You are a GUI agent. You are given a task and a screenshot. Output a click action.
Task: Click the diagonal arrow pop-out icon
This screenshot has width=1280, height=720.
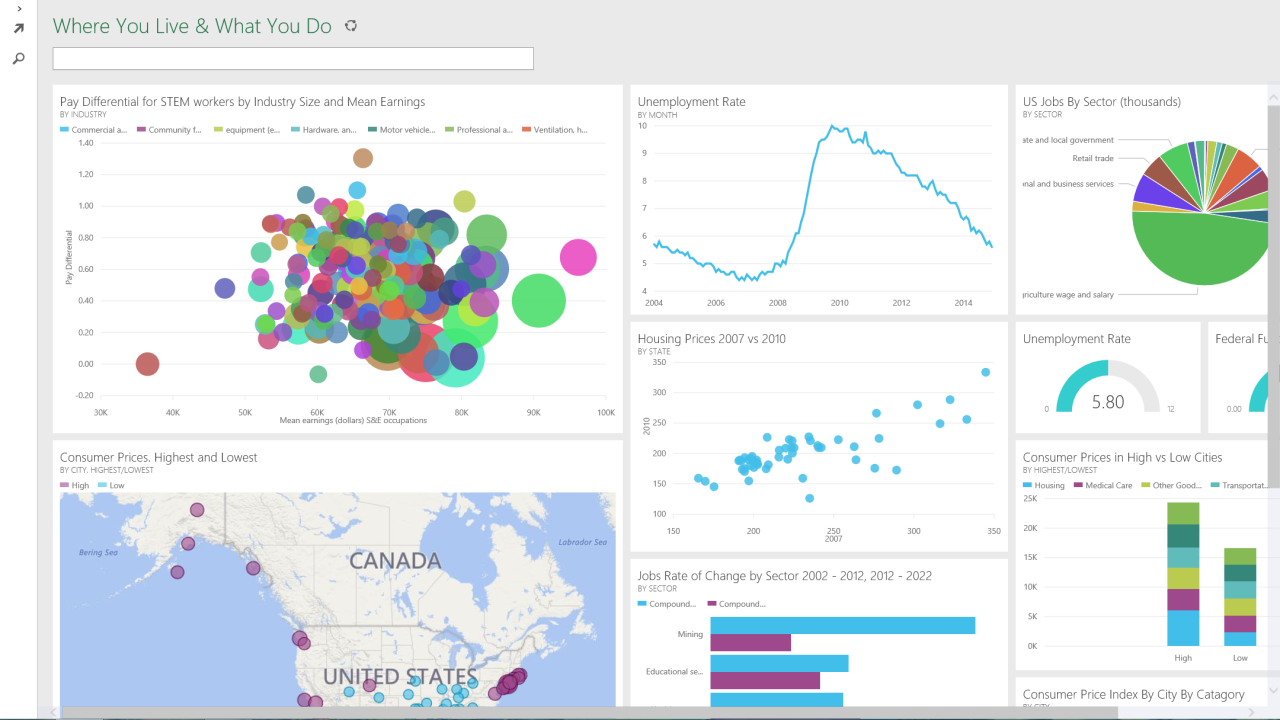(x=18, y=29)
